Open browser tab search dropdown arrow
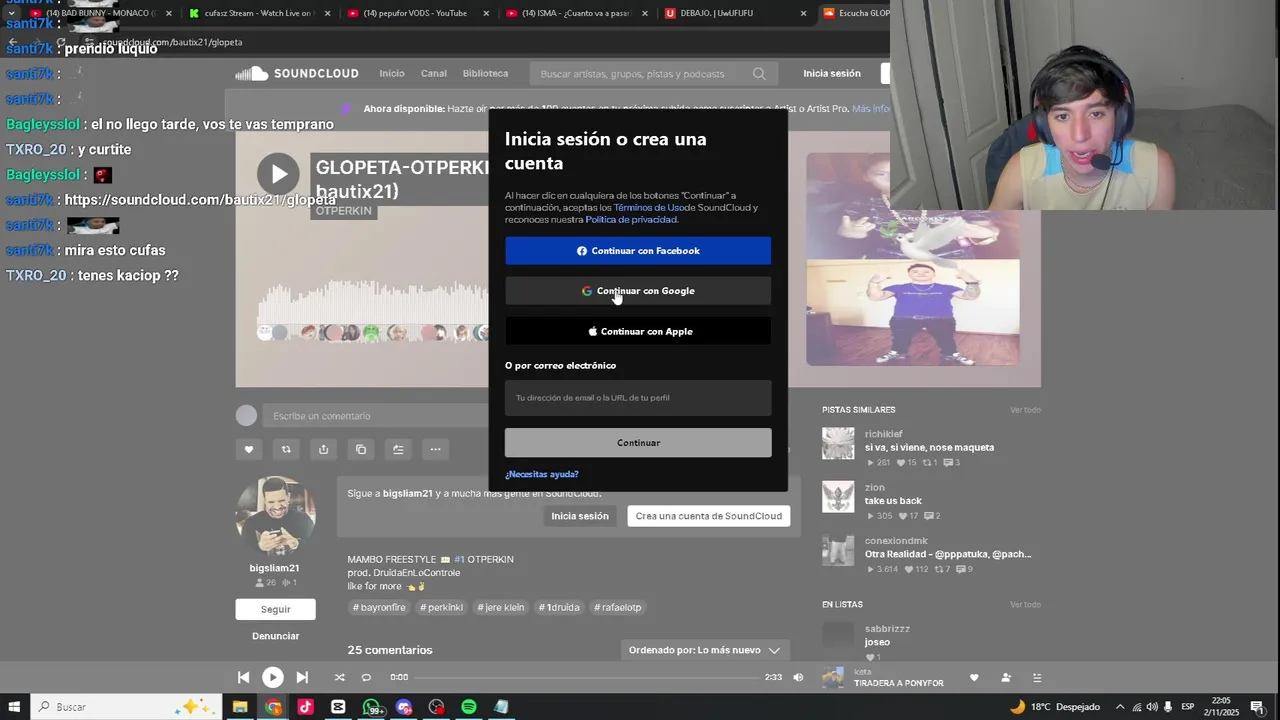1280x720 pixels. click(11, 13)
